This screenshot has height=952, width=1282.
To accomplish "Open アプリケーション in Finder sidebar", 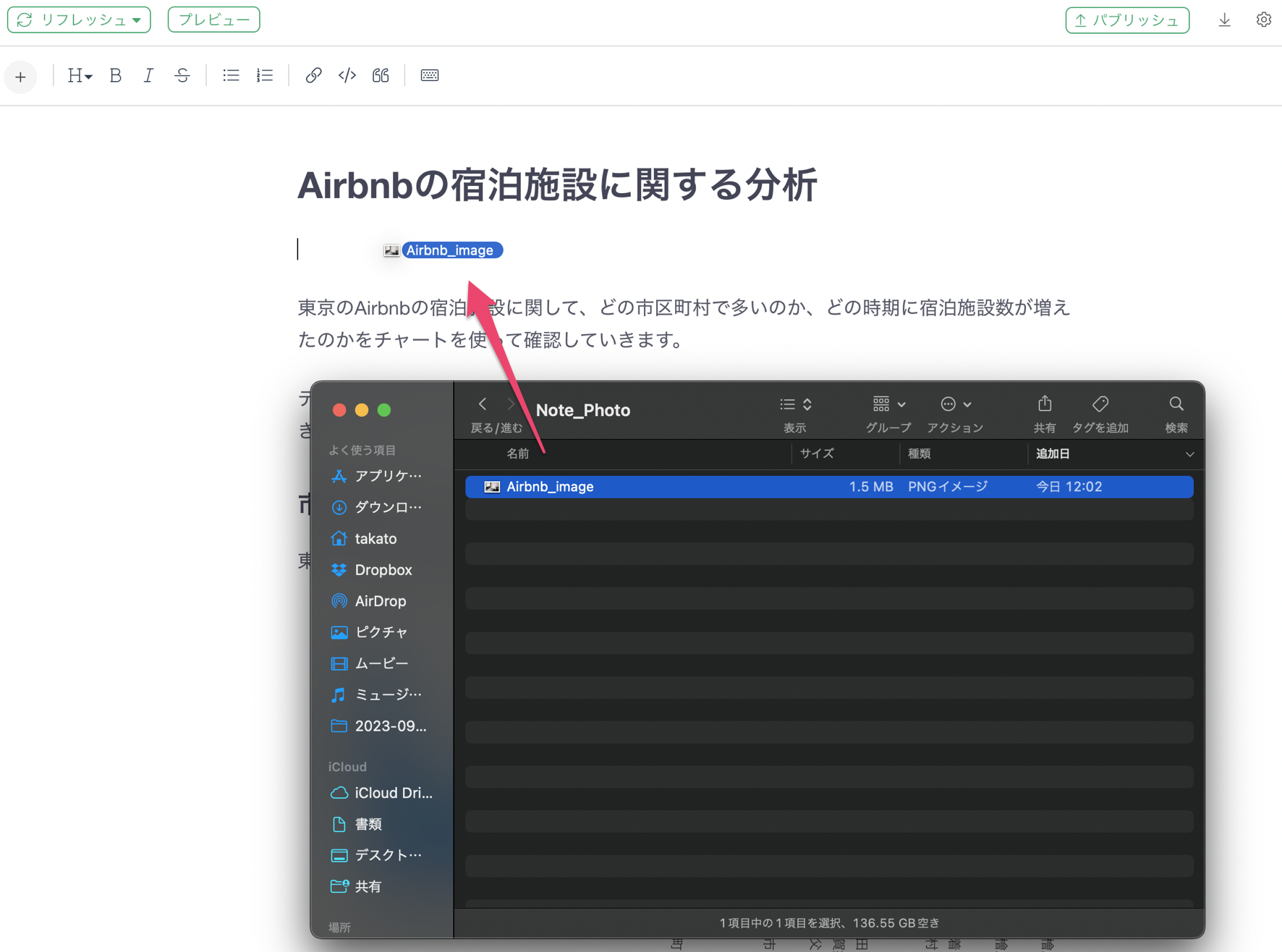I will tap(376, 476).
